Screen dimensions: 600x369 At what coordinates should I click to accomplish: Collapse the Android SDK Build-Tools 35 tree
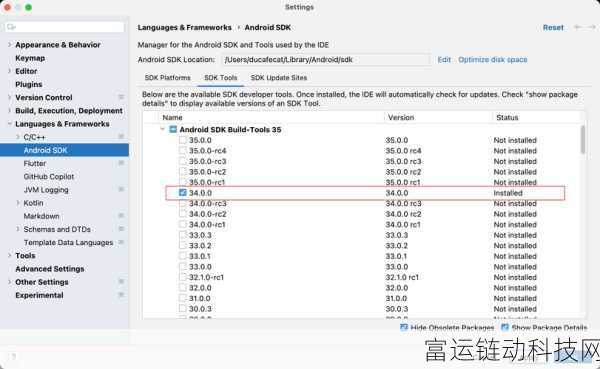[162, 129]
